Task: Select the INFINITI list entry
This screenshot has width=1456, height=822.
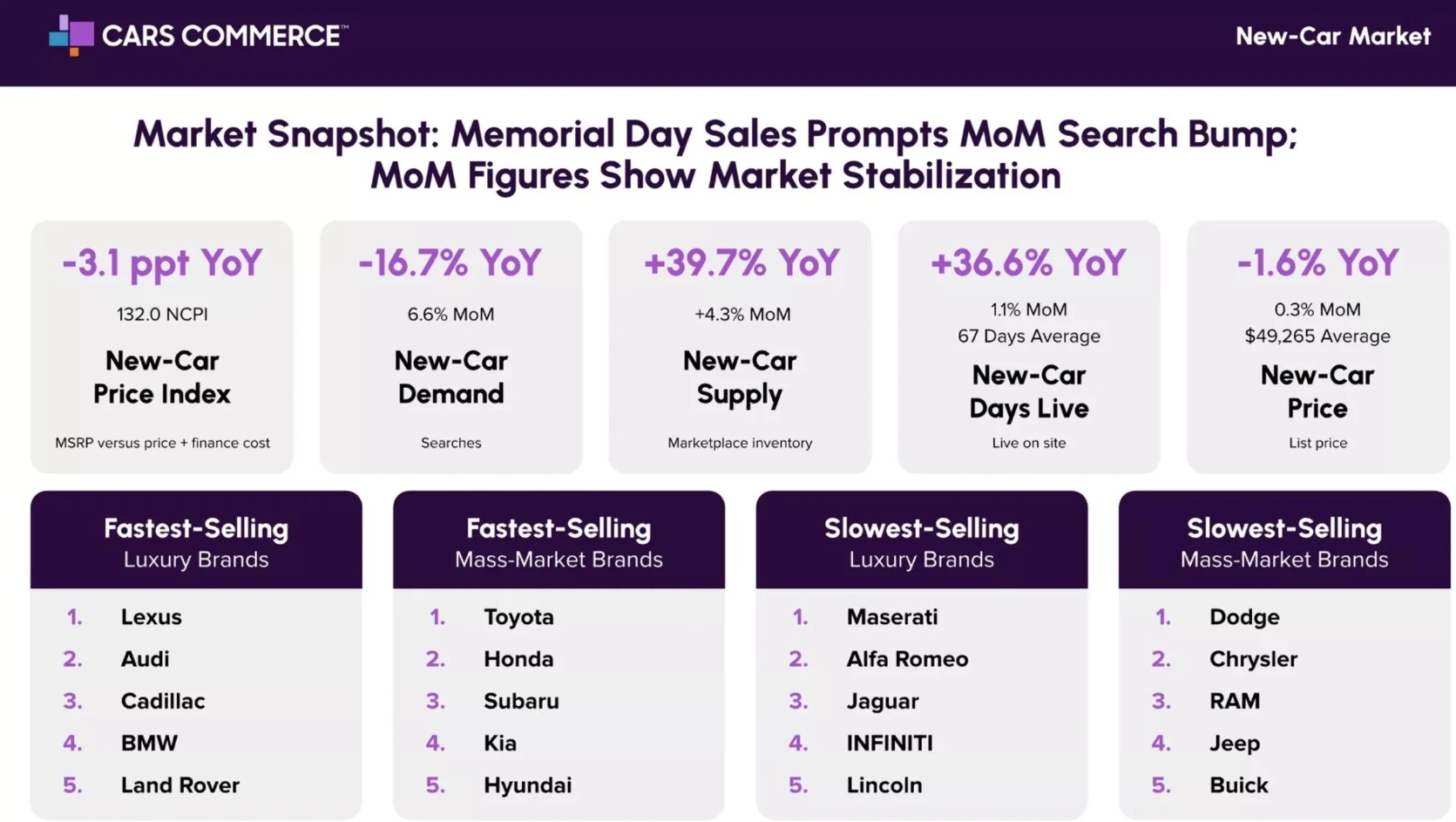Action: coord(890,744)
